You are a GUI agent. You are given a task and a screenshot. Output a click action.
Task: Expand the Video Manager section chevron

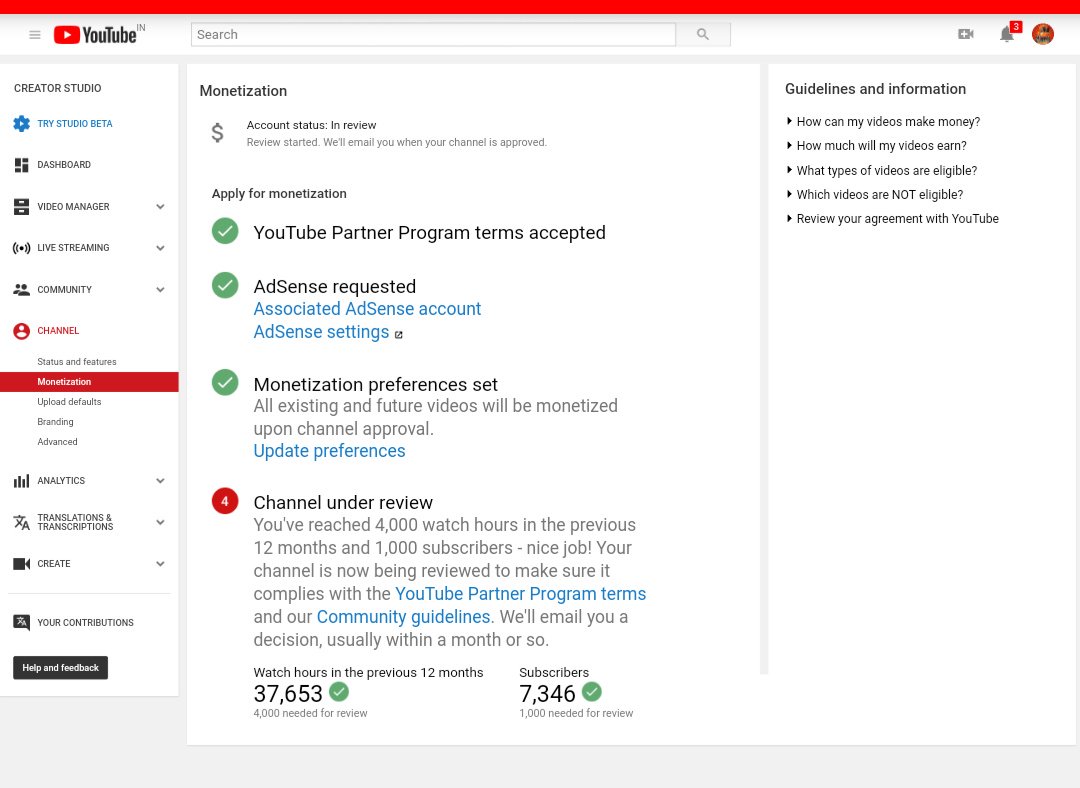(160, 207)
